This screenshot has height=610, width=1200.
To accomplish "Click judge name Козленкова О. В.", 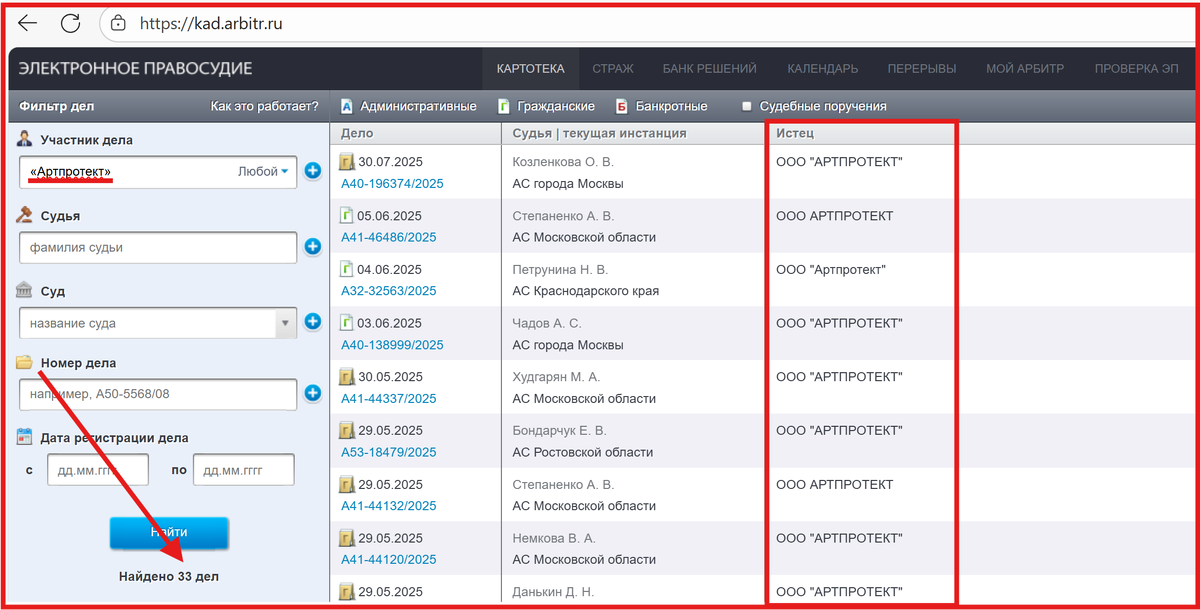I will [563, 162].
